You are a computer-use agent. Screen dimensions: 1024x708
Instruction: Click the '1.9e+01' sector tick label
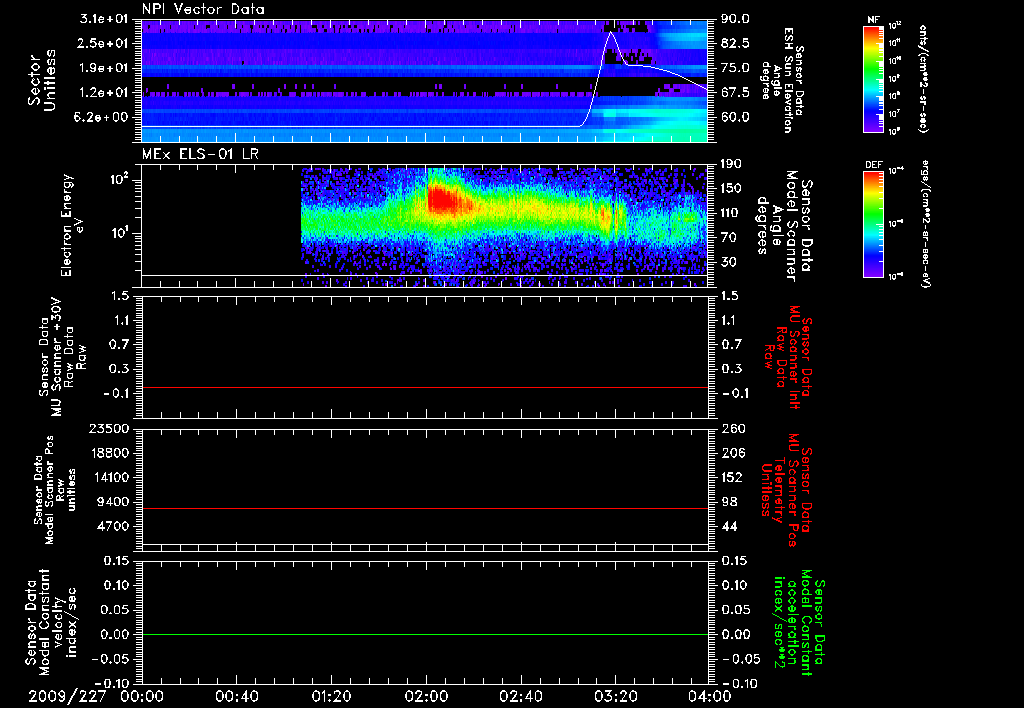point(103,68)
